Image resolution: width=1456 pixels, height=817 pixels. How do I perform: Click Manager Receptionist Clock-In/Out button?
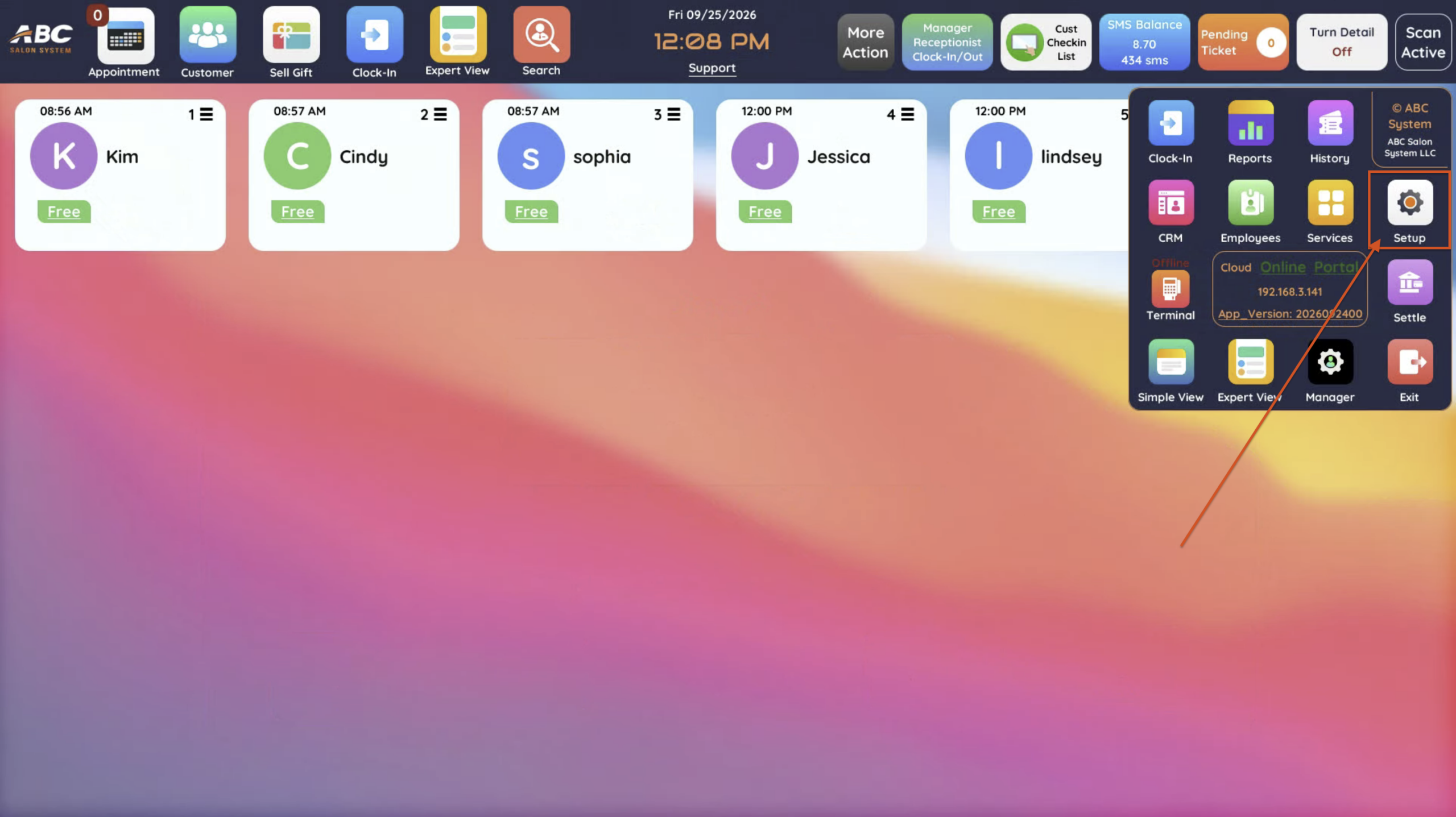(947, 42)
